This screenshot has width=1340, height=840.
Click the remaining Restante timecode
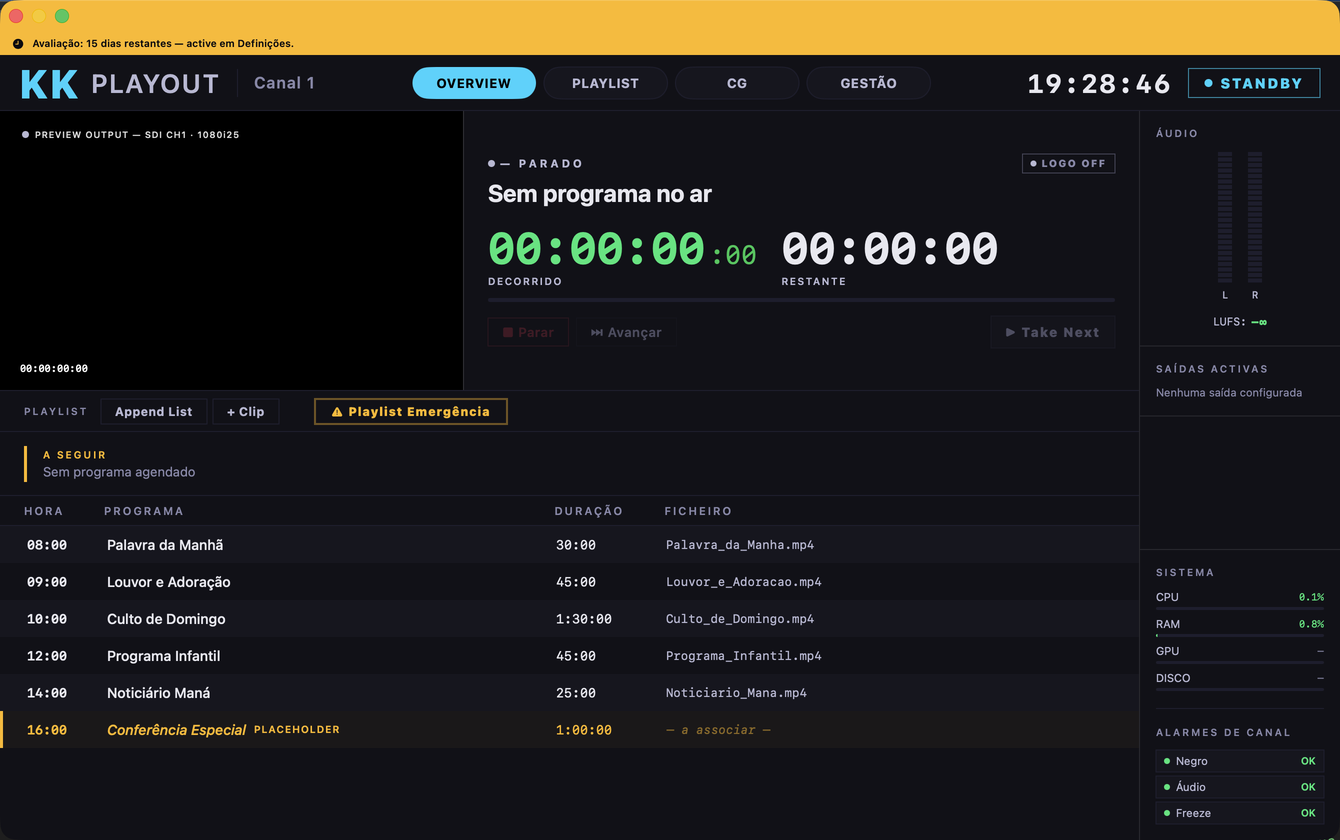[889, 250]
